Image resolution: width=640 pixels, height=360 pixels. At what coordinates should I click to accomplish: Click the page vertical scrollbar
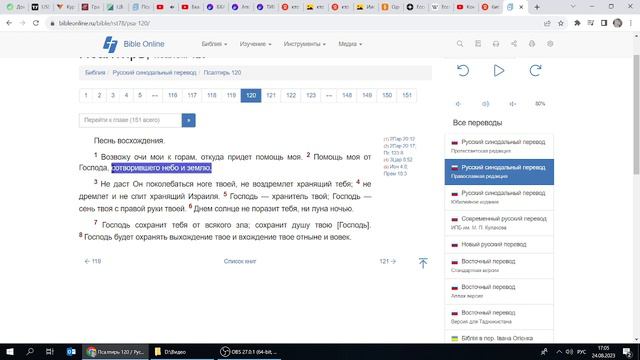click(636, 114)
